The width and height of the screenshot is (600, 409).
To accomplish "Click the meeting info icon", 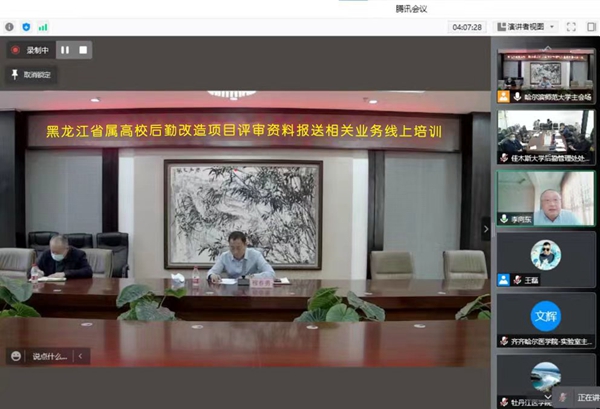I will coord(11,26).
